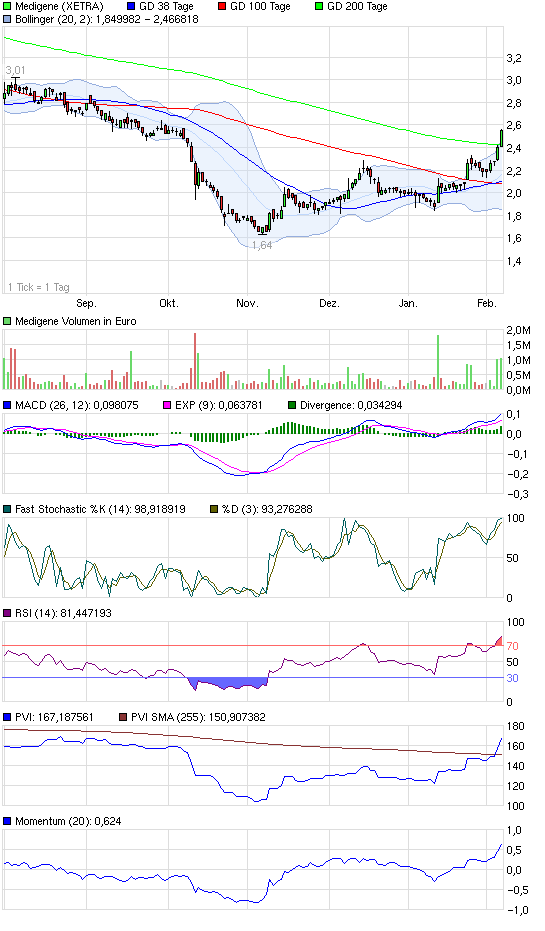Select the GD 200 Tage label
Image resolution: width=545 pixels, height=931 pixels.
[x=357, y=7]
